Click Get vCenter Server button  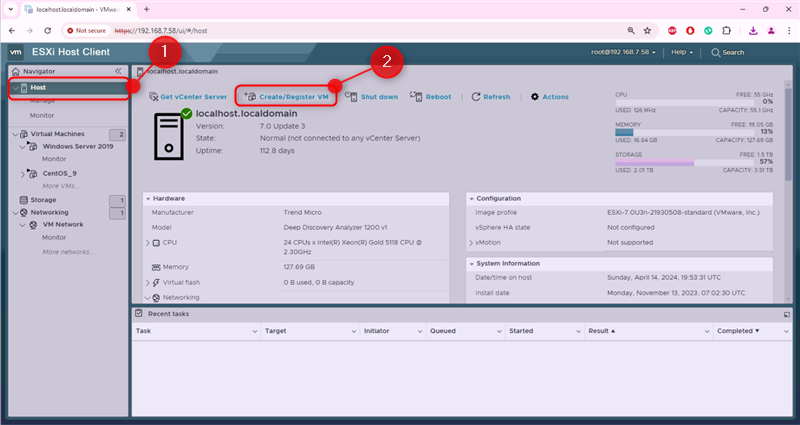pyautogui.click(x=188, y=96)
